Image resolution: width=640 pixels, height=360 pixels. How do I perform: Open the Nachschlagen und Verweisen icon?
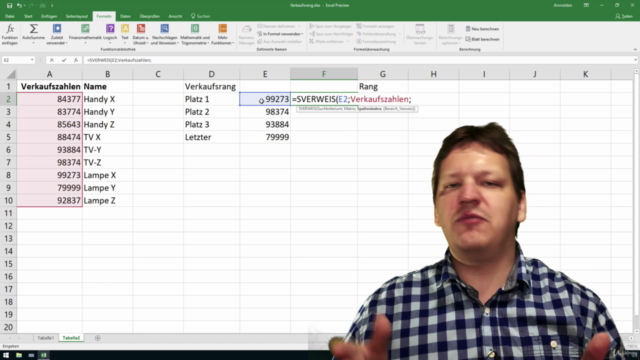pyautogui.click(x=164, y=29)
